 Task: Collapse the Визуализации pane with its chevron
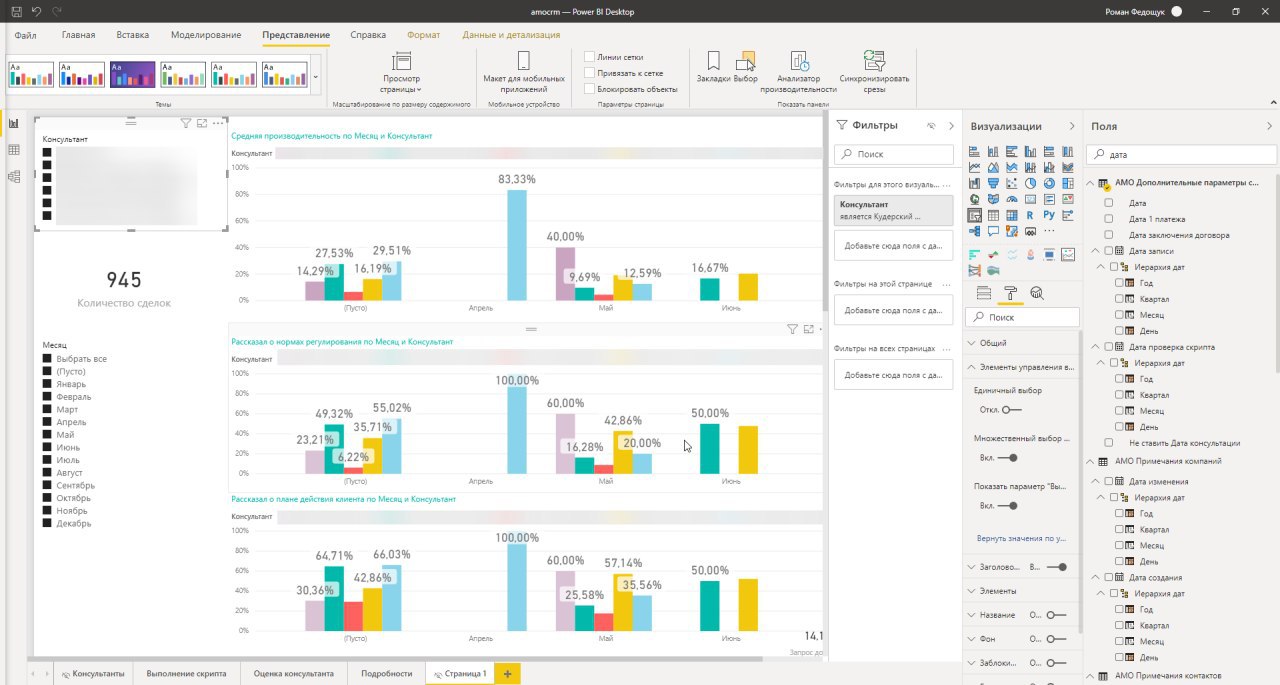click(x=1072, y=126)
